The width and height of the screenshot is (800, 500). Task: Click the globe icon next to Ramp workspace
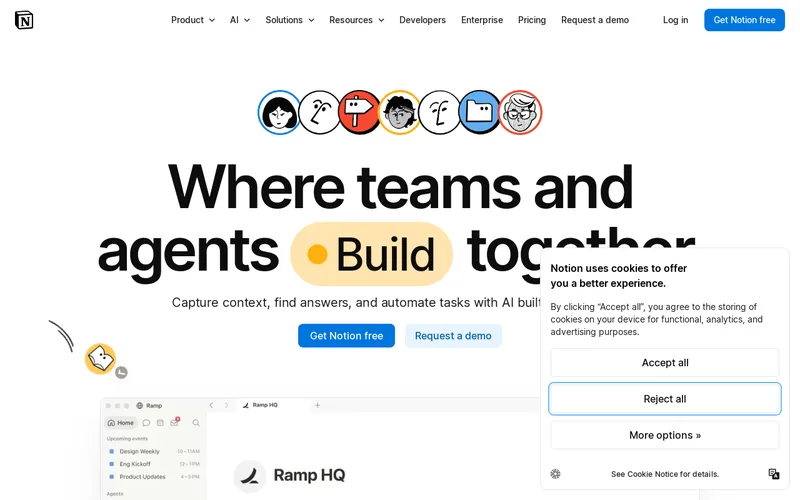(x=139, y=406)
